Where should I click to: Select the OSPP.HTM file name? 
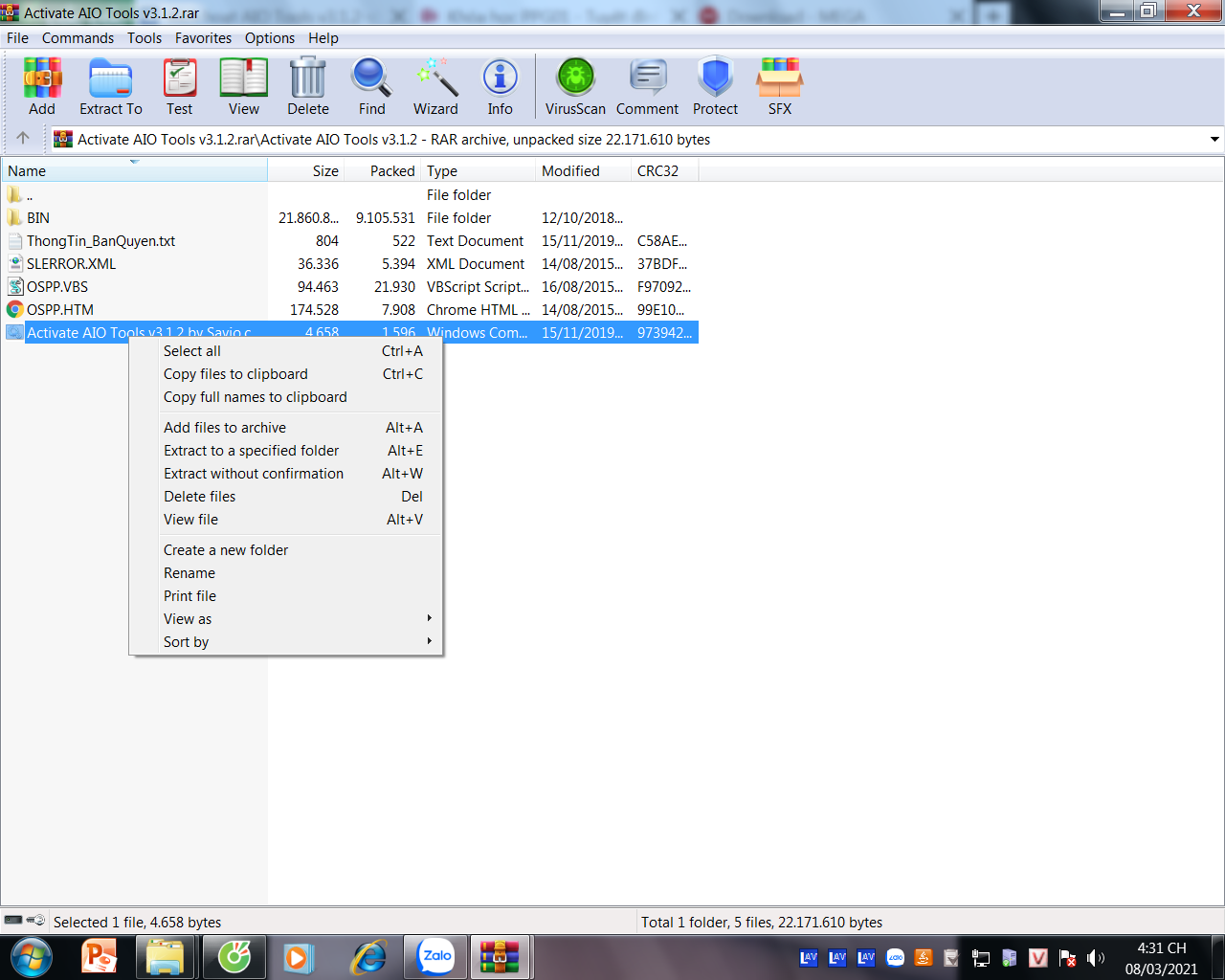(x=60, y=310)
